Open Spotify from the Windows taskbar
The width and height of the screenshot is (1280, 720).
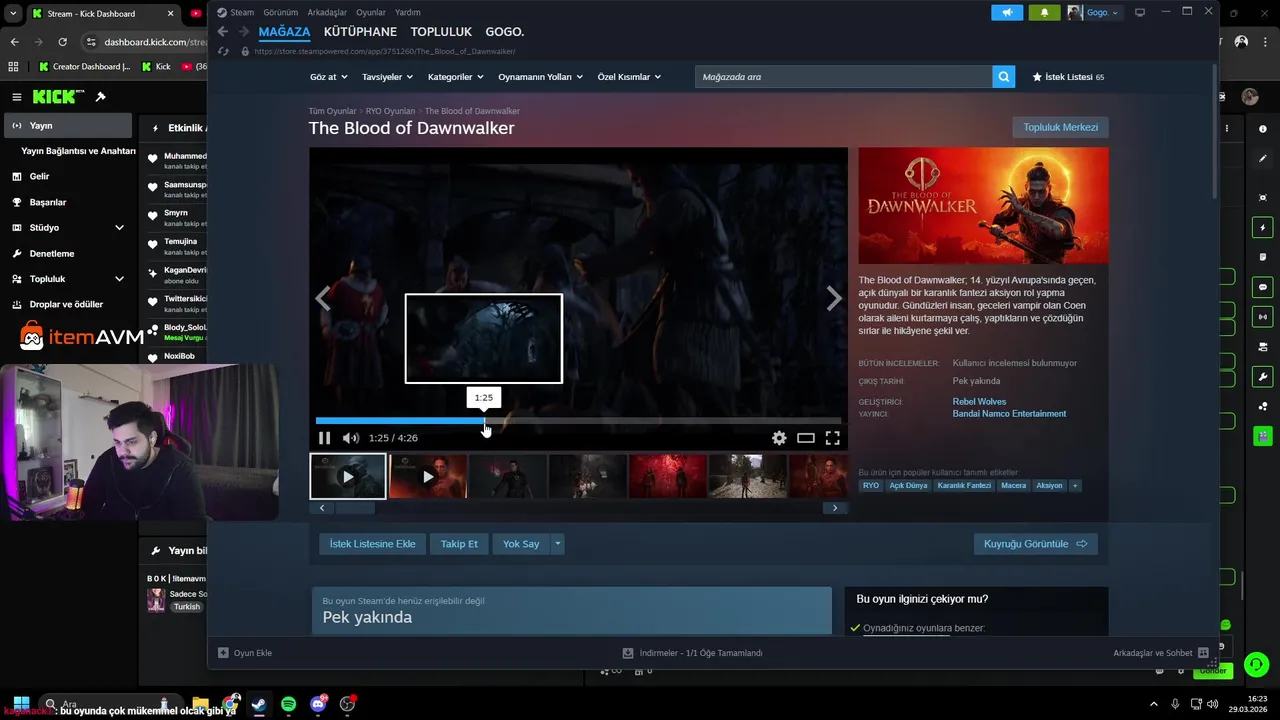[x=288, y=704]
